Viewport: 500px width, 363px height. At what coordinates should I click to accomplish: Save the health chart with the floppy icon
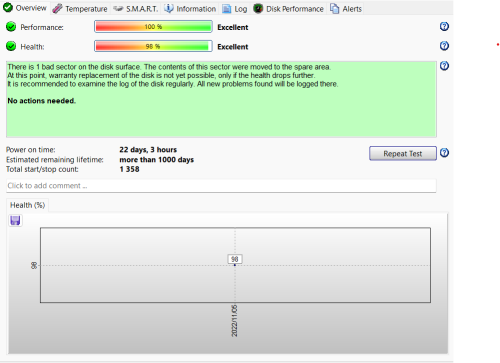15,221
